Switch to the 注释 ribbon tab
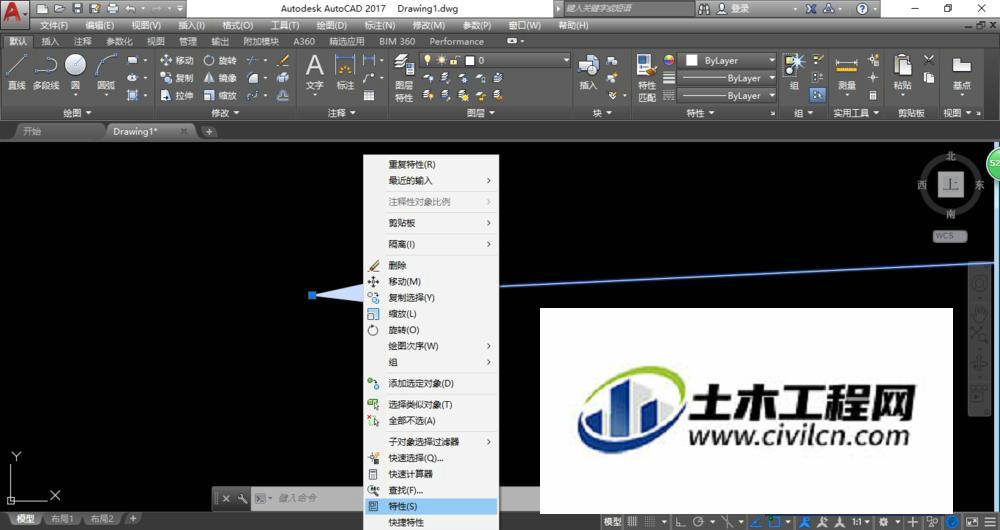The width and height of the screenshot is (1000, 530). (82, 41)
